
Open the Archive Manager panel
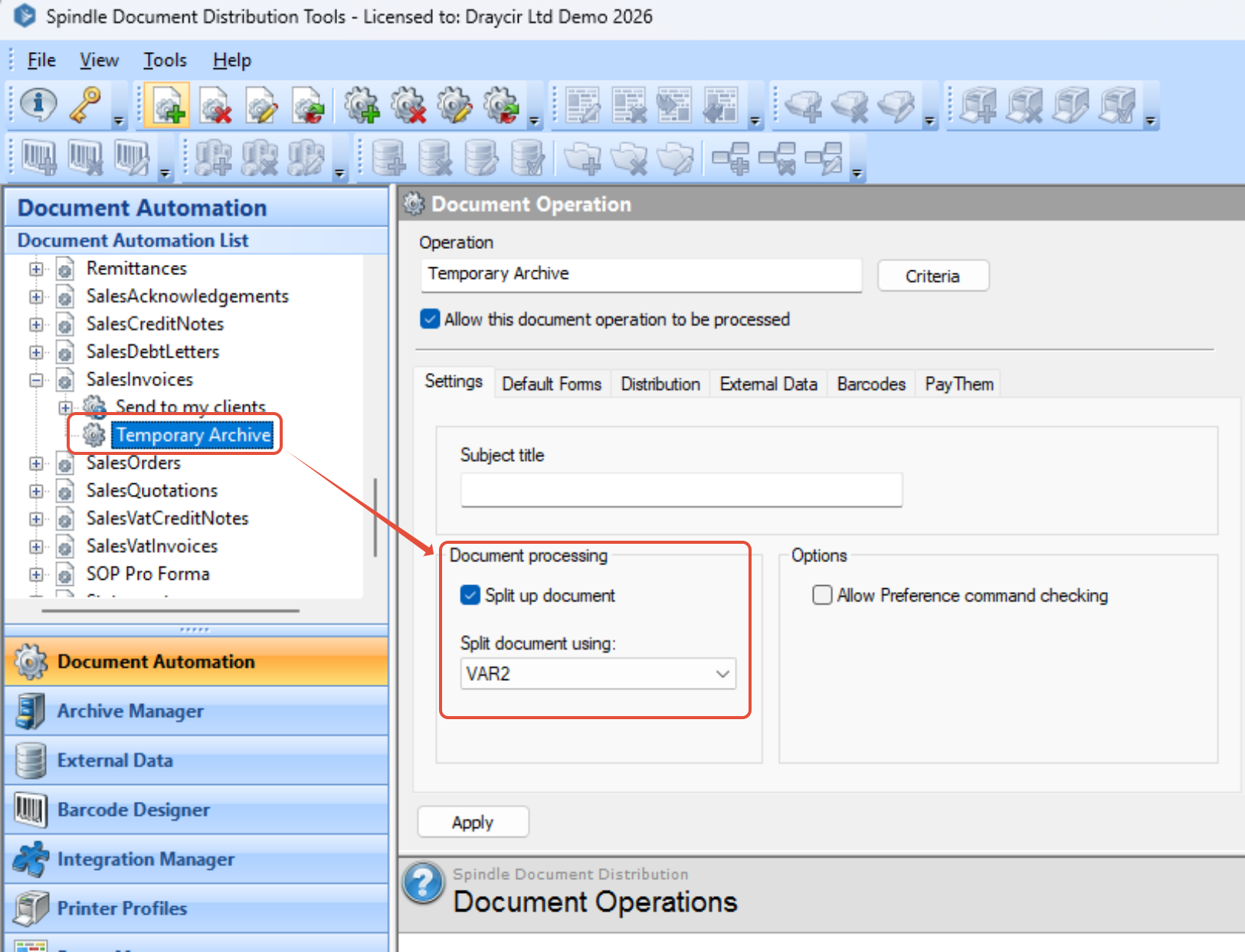(196, 711)
